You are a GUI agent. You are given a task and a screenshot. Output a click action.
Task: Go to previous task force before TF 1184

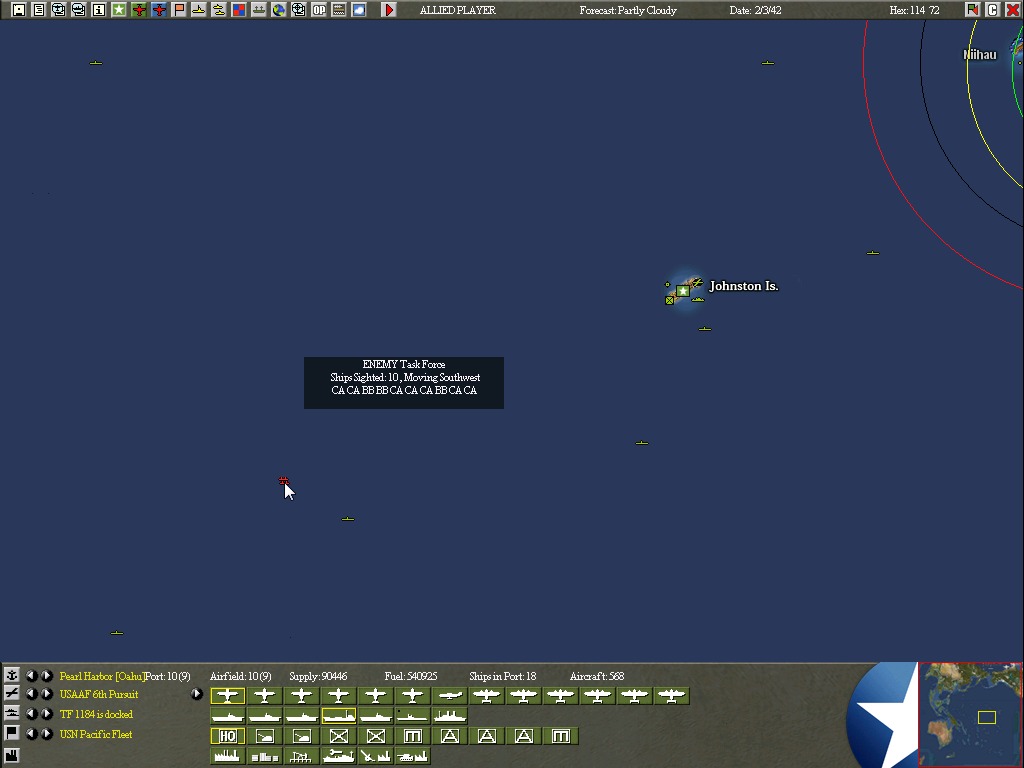31,713
